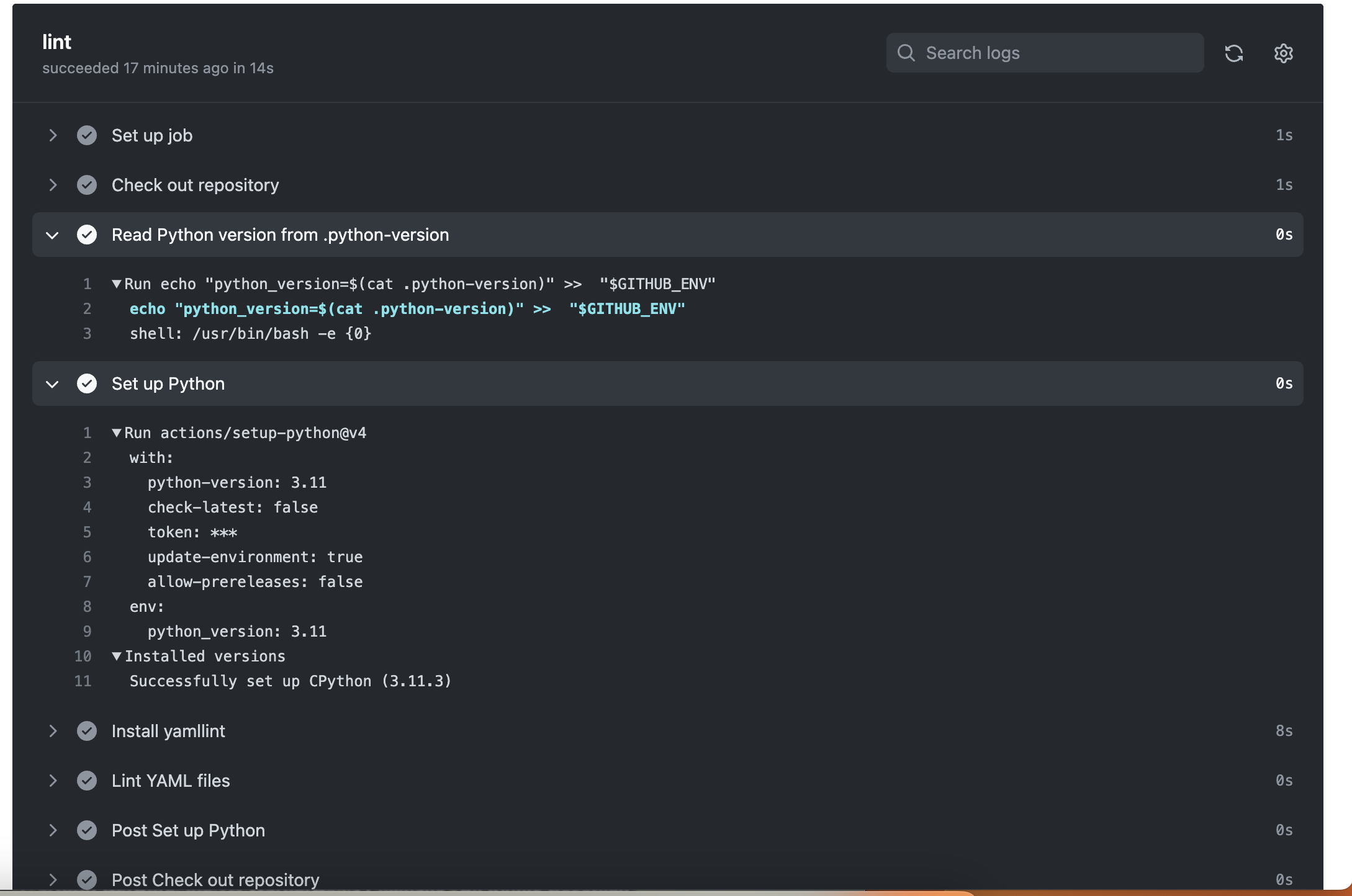Click log line 'update-environment: true'
Viewport: 1352px width, 896px height.
[x=255, y=557]
